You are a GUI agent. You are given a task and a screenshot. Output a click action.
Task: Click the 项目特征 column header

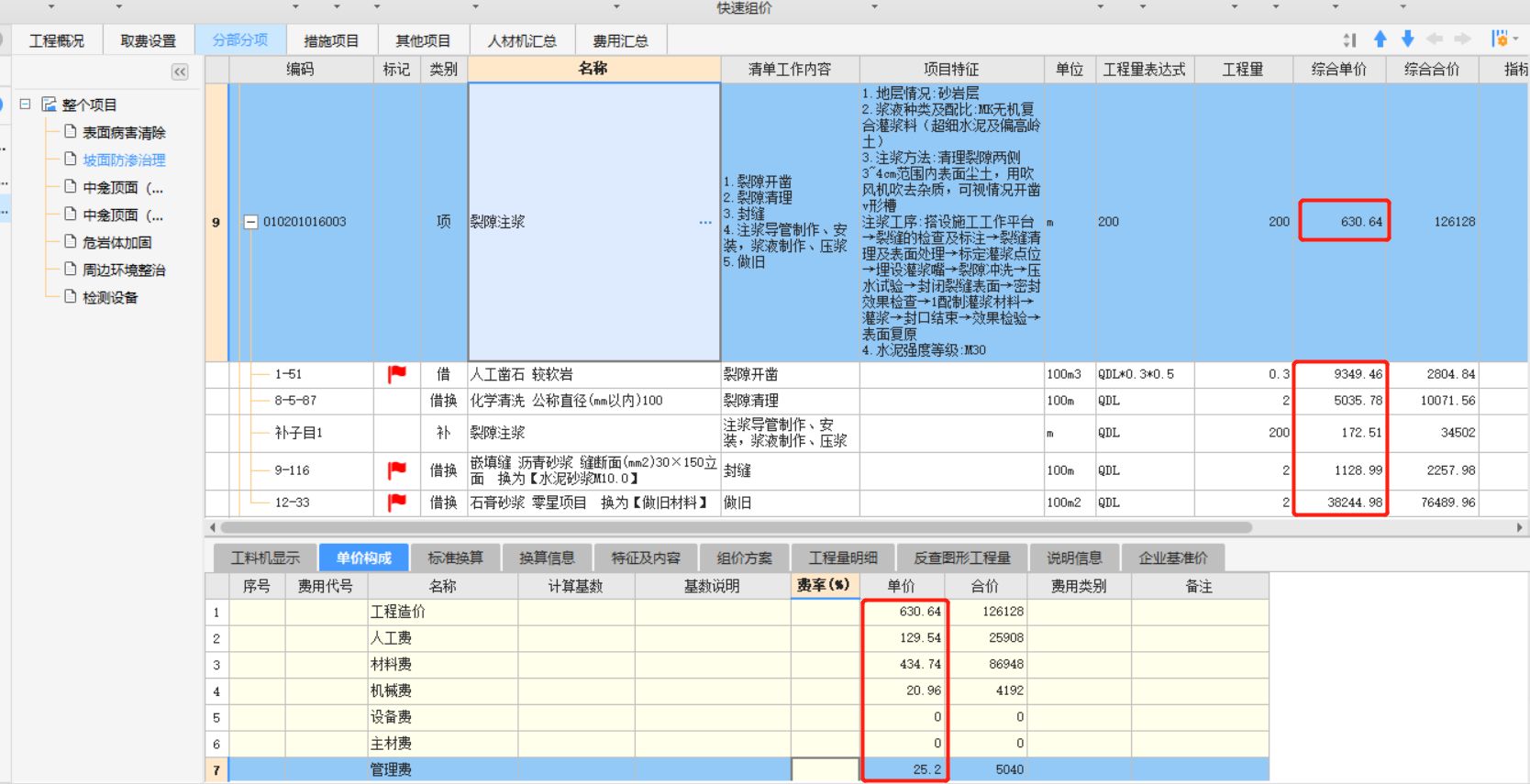(951, 69)
